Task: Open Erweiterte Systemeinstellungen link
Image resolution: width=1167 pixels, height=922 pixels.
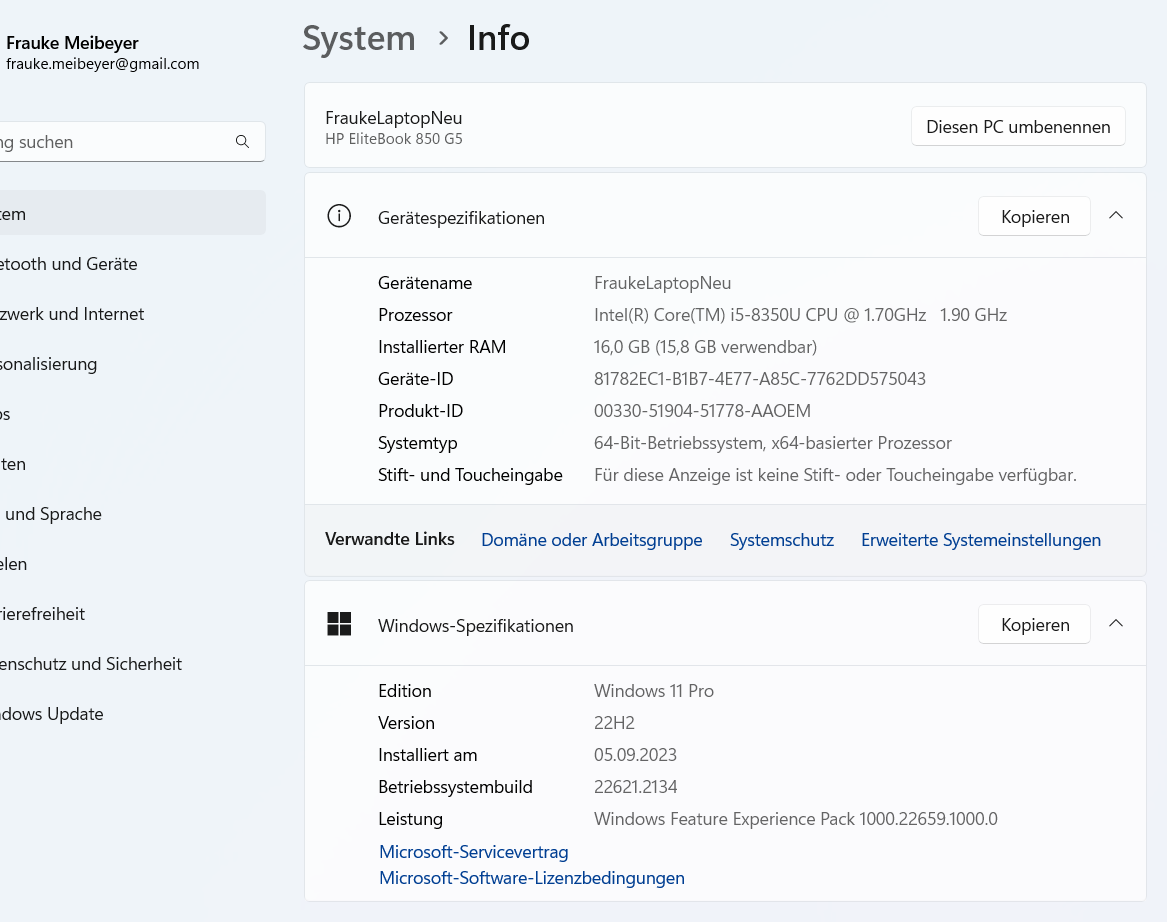Action: pos(980,540)
